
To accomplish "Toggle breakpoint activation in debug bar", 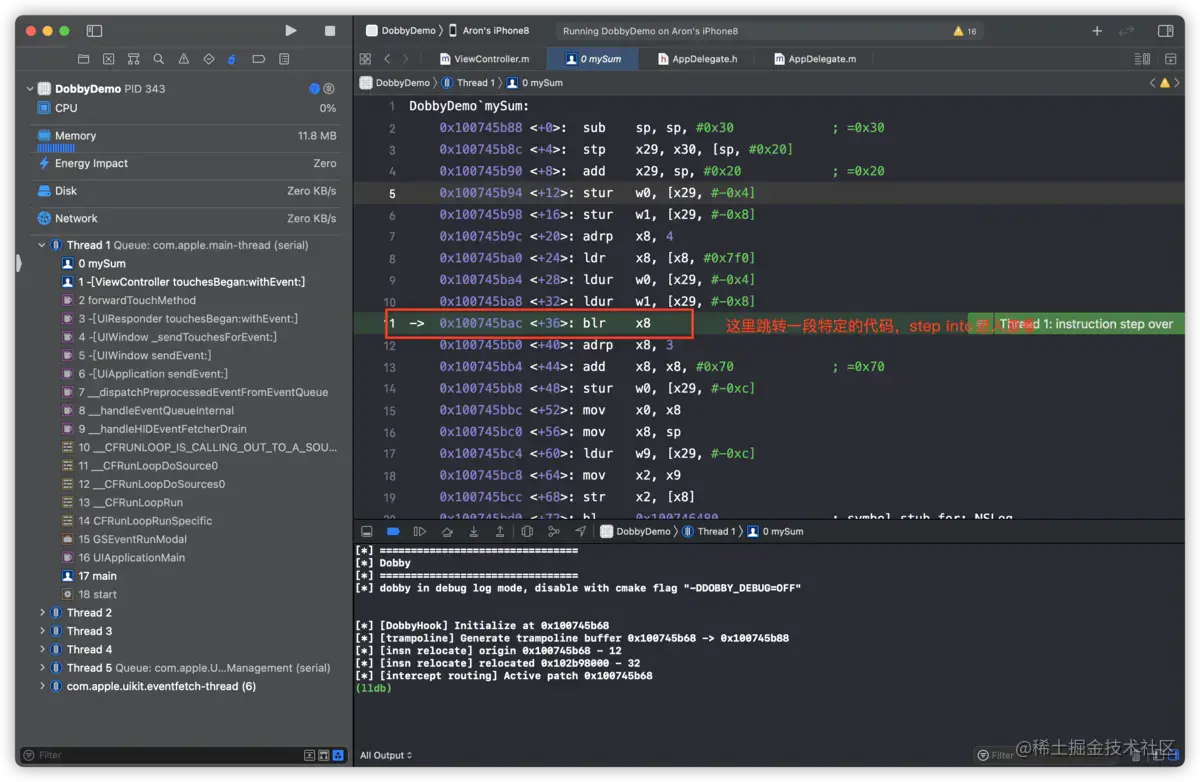I will tap(393, 532).
